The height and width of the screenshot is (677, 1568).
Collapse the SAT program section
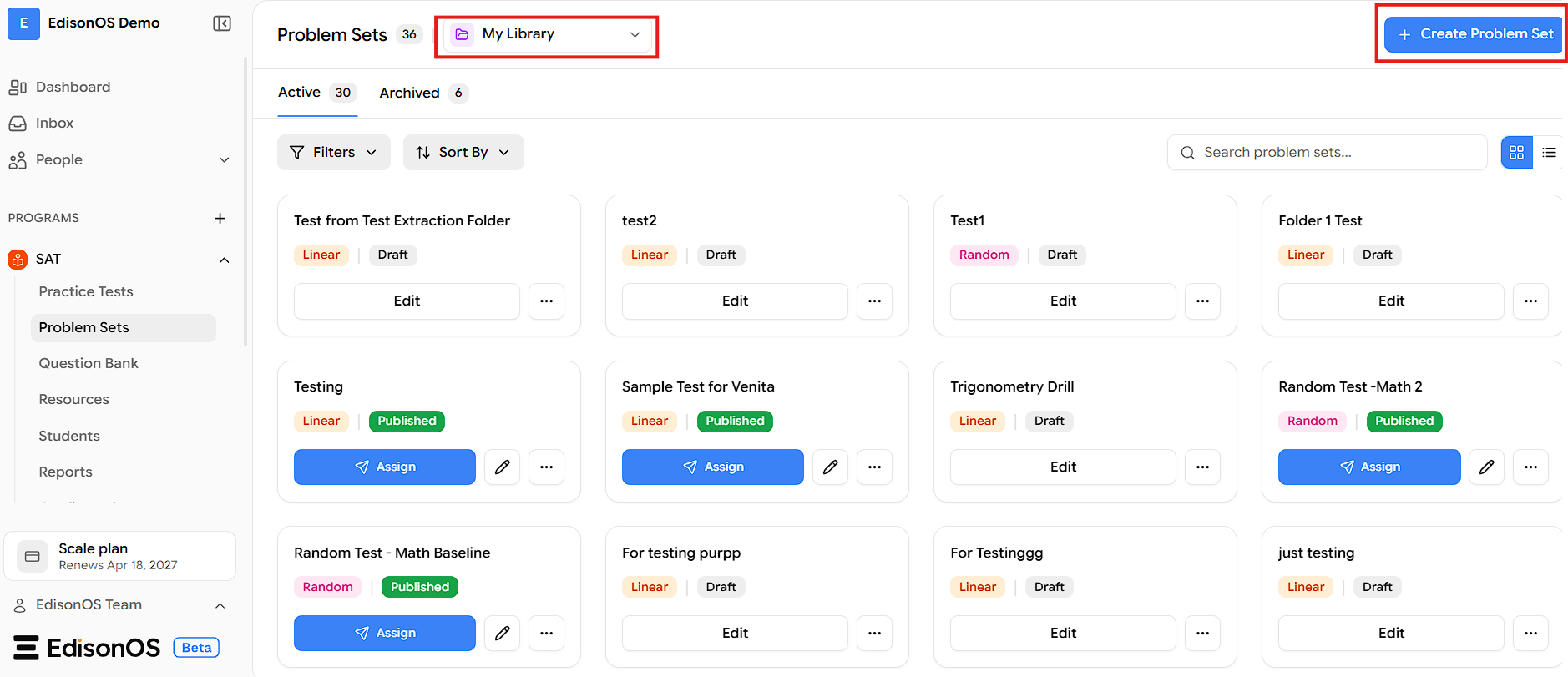tap(224, 260)
